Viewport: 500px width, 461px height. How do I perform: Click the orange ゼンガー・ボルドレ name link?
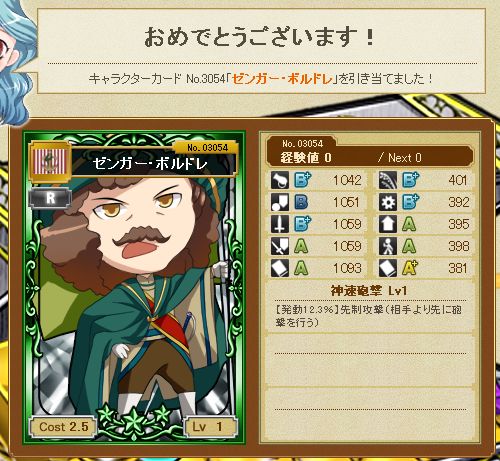coord(282,79)
